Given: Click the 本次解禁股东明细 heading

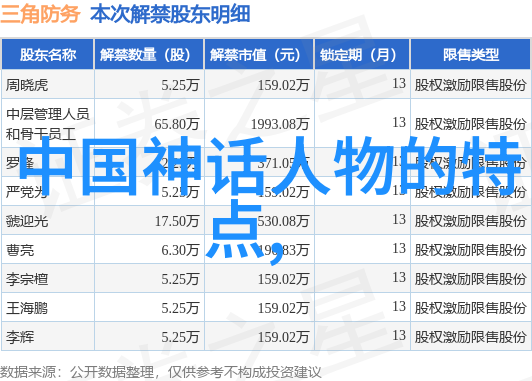Looking at the screenshot, I should (170, 14).
